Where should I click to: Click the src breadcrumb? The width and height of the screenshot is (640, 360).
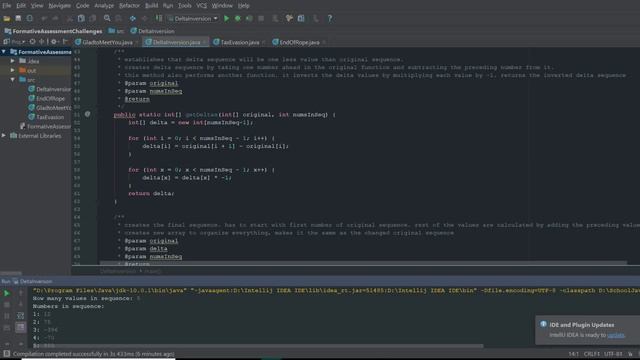[116, 31]
